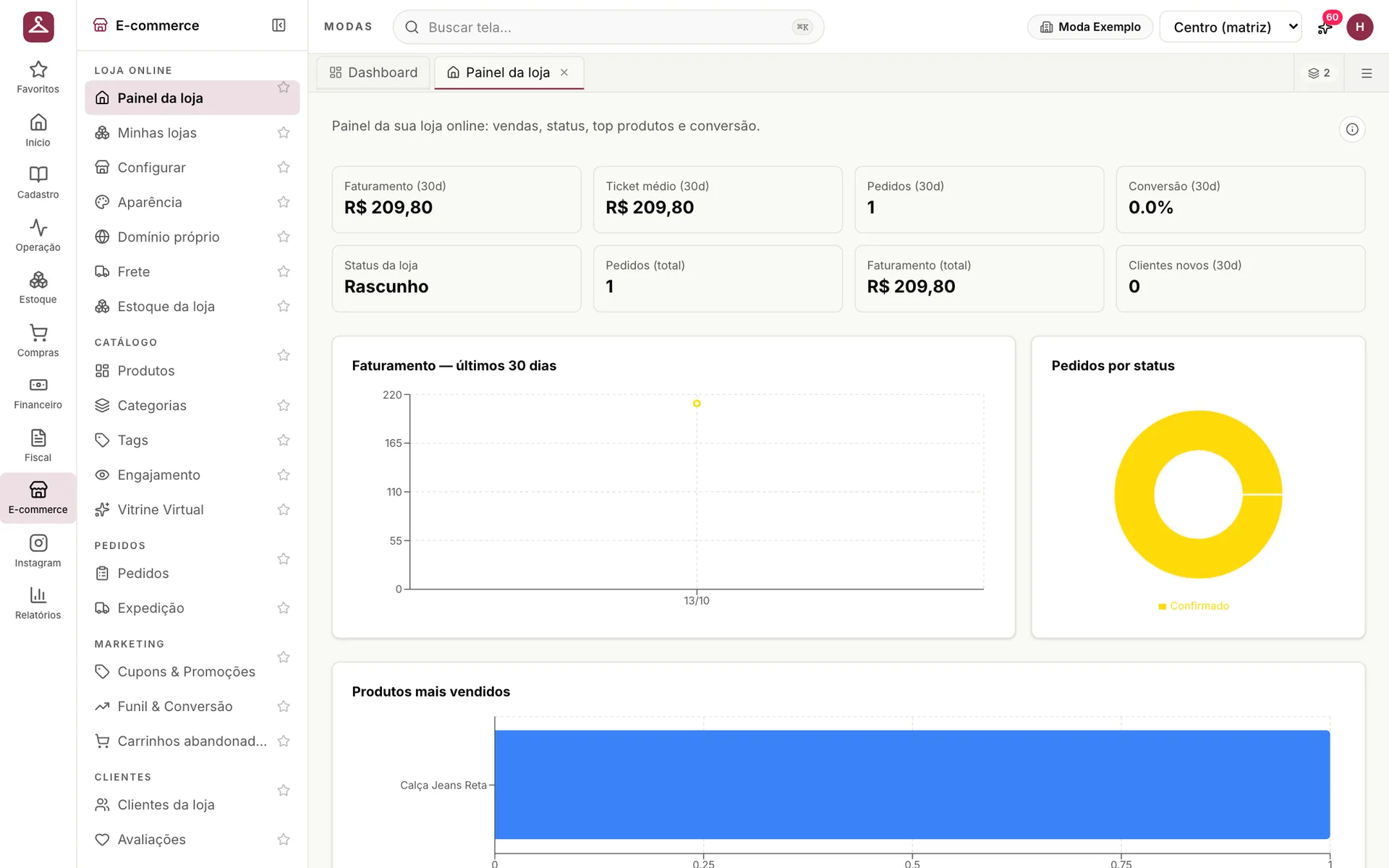Favorite Funil & Conversão with star
Image resolution: width=1389 pixels, height=868 pixels.
[284, 706]
